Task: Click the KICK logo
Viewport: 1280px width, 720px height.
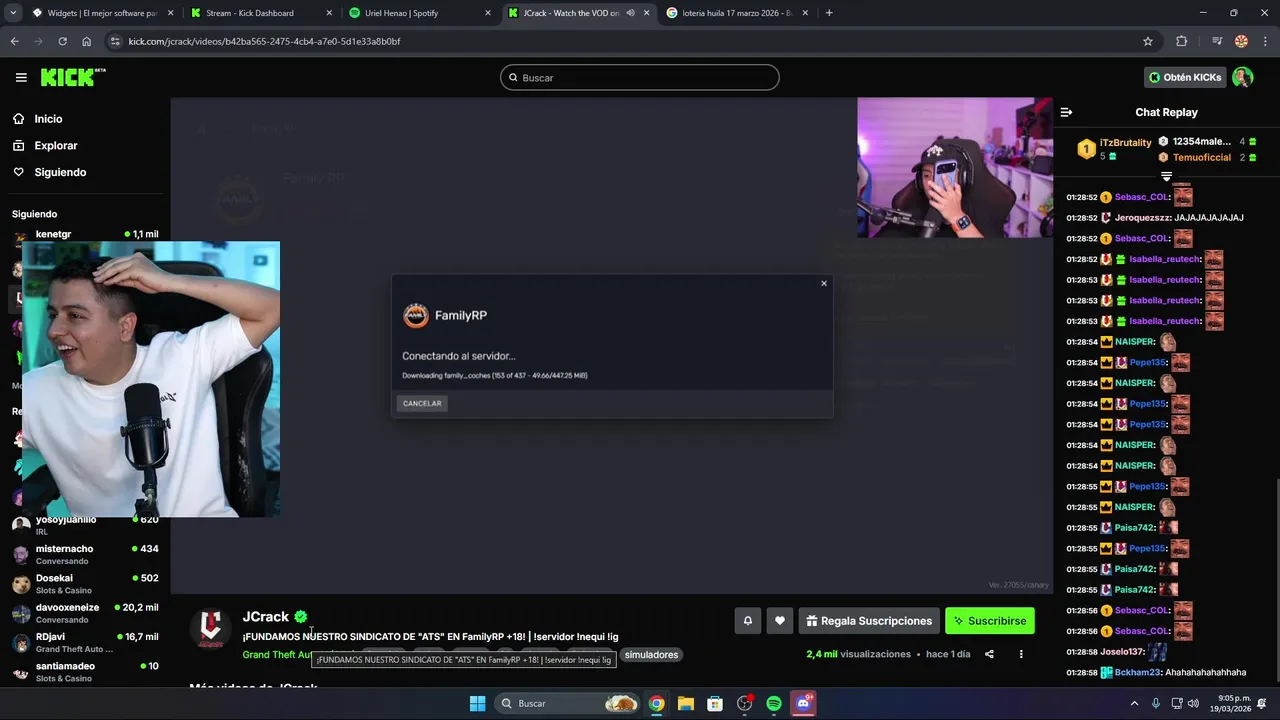Action: 72,77
